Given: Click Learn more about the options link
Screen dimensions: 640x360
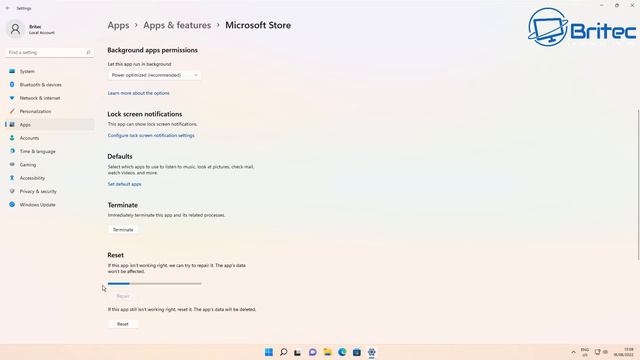Looking at the screenshot, I should pos(138,93).
